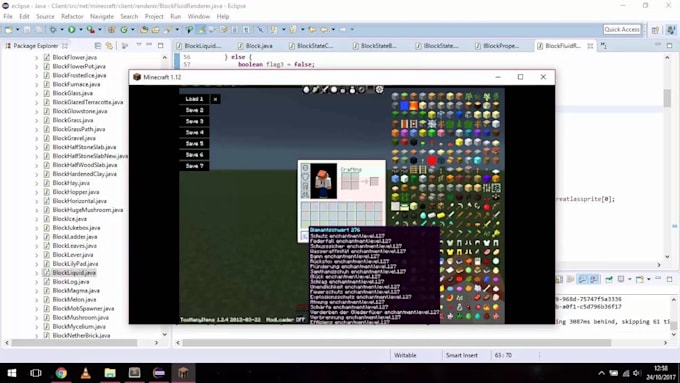Click the TooManyItems sword survival mode icon

pyautogui.click(x=324, y=89)
